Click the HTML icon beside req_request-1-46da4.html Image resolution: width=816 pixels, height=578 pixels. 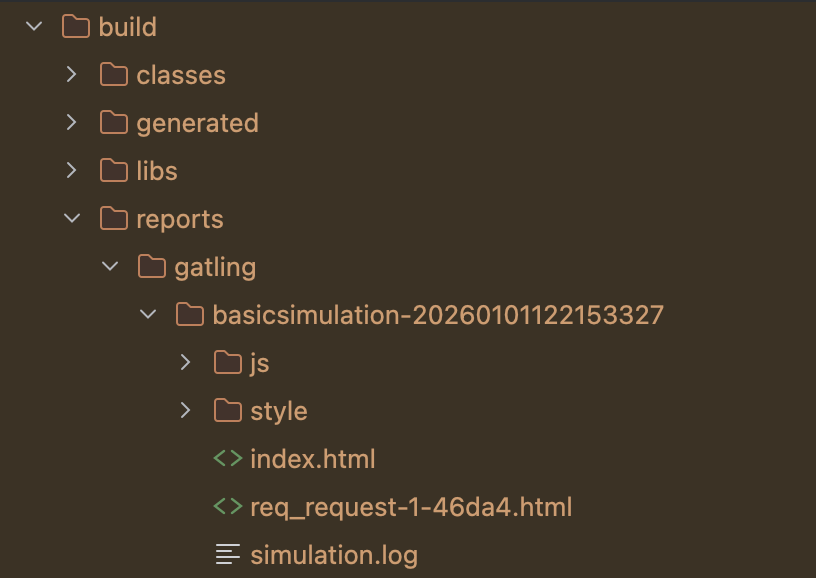coord(227,507)
